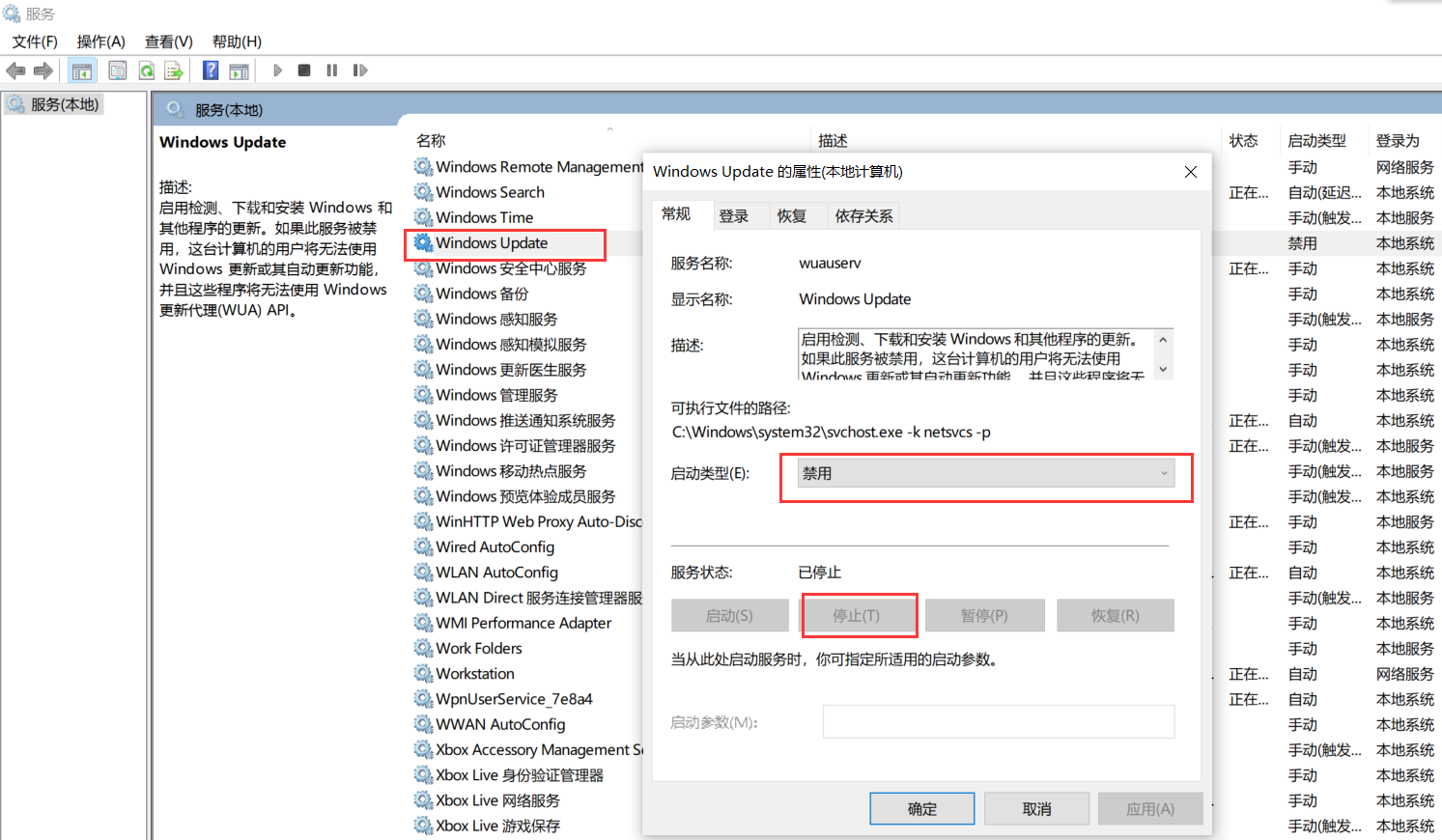This screenshot has height=840, width=1442.
Task: Click the Pause Service toolbar icon
Action: [332, 70]
